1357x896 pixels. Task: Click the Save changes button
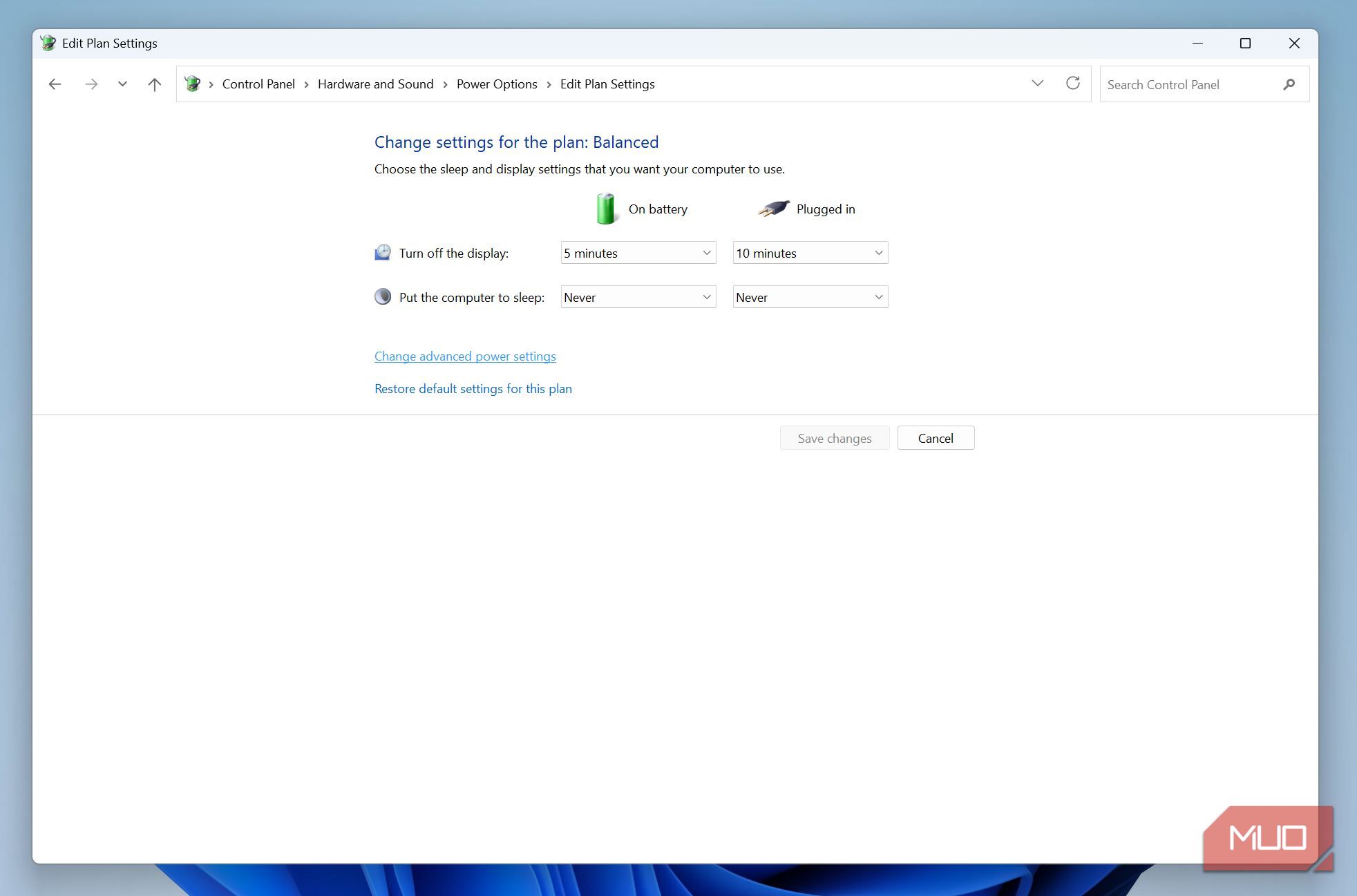(835, 438)
